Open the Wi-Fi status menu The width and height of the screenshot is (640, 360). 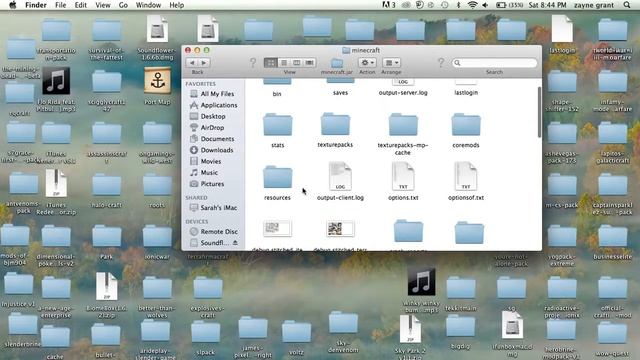click(472, 5)
